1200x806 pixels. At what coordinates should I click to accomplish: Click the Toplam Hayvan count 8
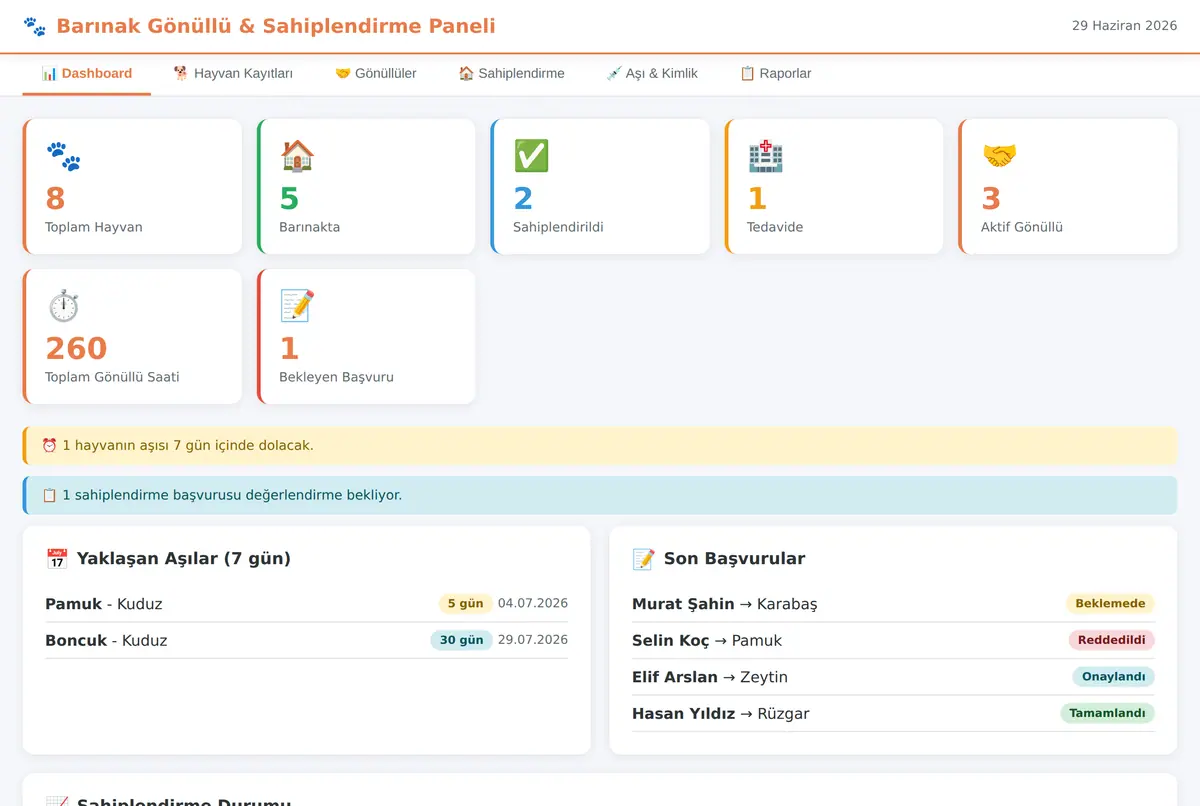coord(55,198)
